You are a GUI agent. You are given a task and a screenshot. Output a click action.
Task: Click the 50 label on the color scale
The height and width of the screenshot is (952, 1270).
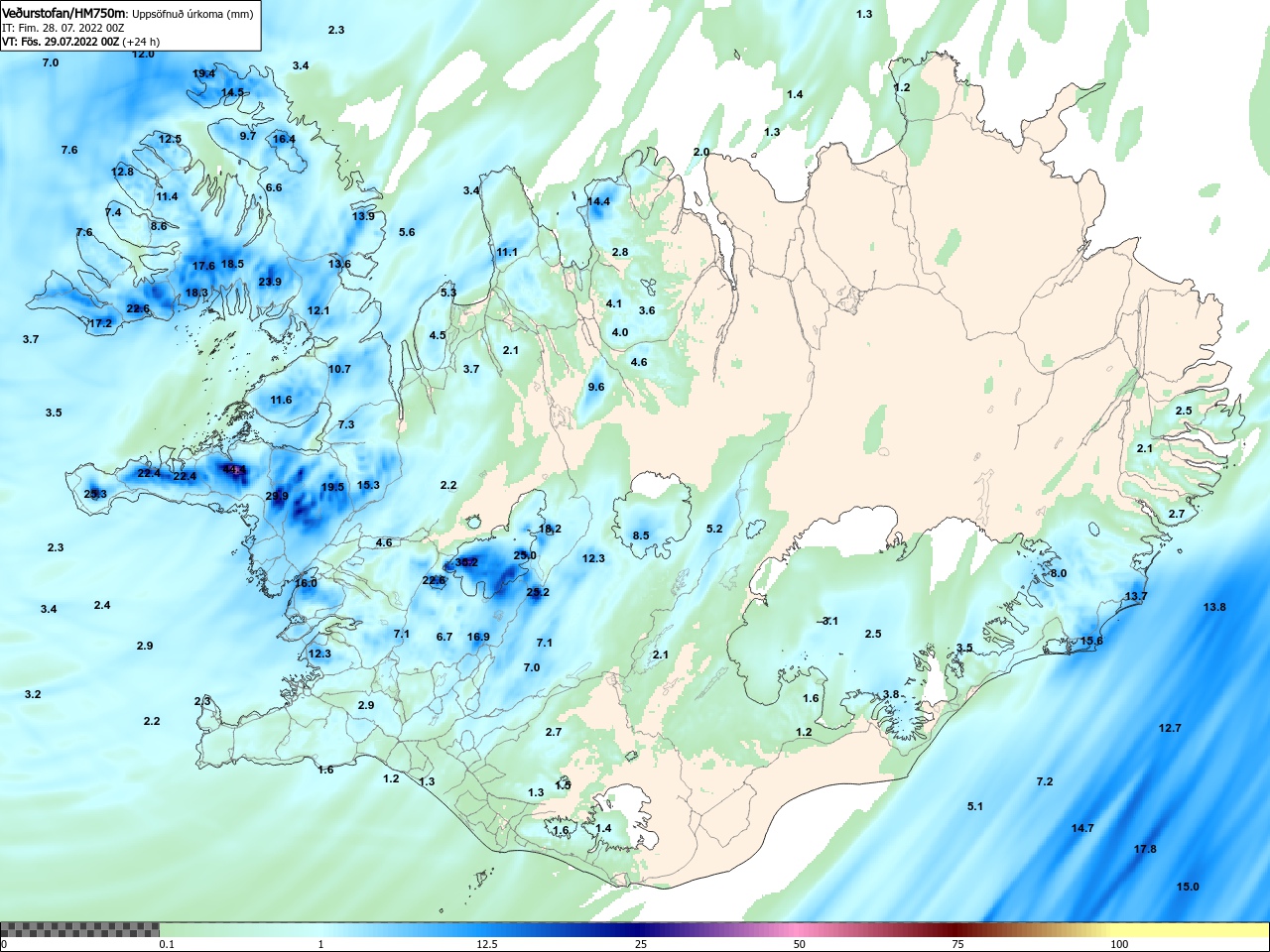[x=800, y=944]
